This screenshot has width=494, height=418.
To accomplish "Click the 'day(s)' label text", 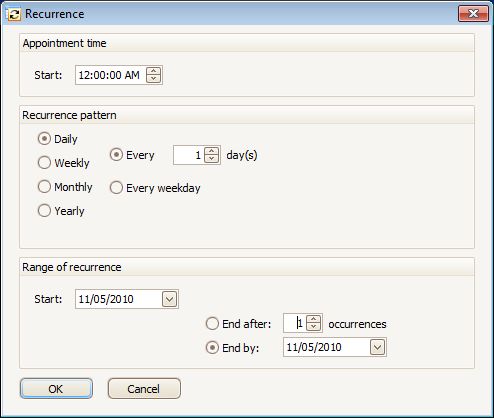I will click(242, 155).
